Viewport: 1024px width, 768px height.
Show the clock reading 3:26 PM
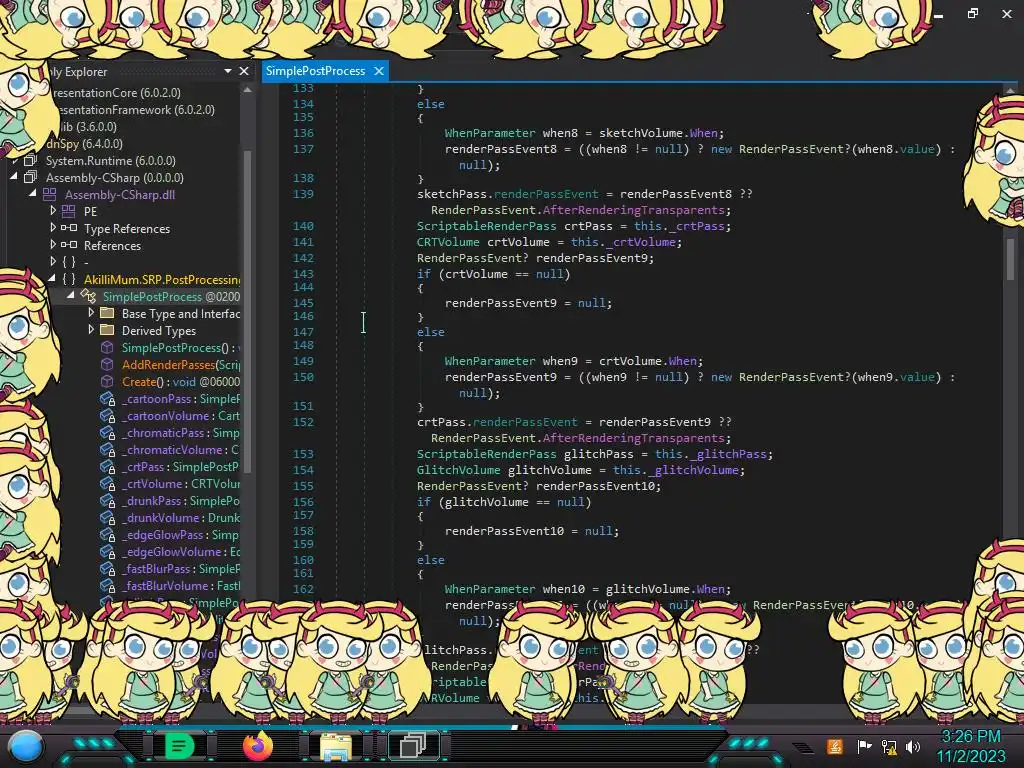coord(970,737)
